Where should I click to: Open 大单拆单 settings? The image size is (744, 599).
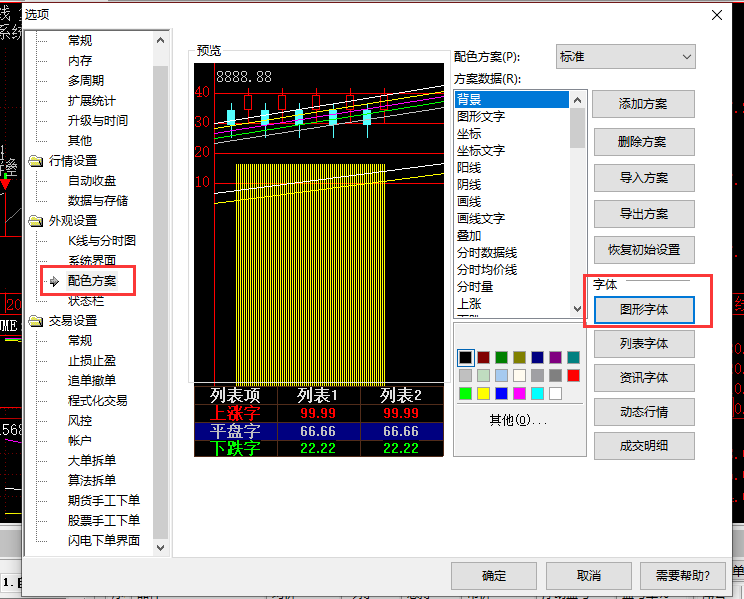coord(92,460)
